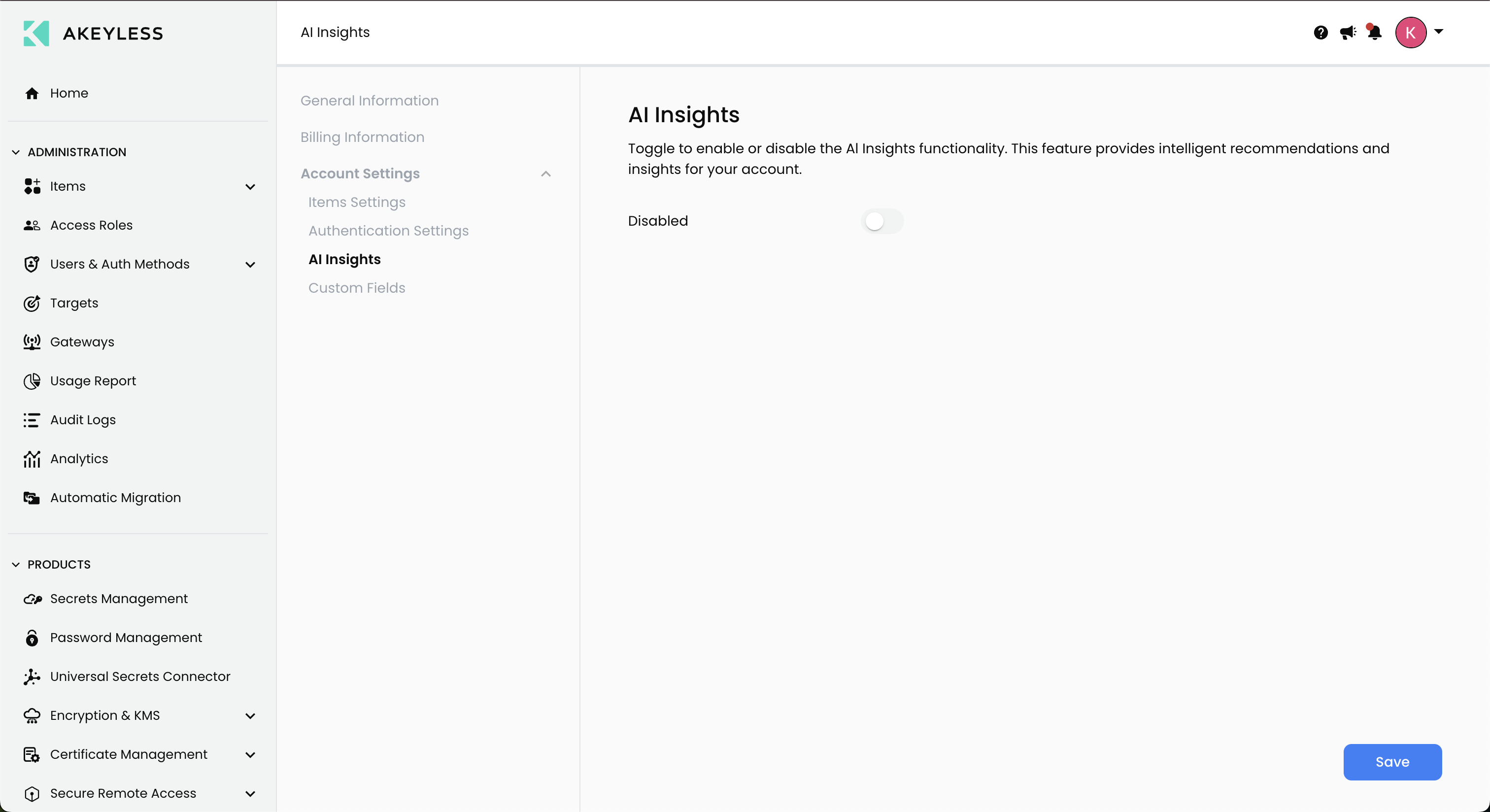Open the Usage Report pie icon

point(32,380)
